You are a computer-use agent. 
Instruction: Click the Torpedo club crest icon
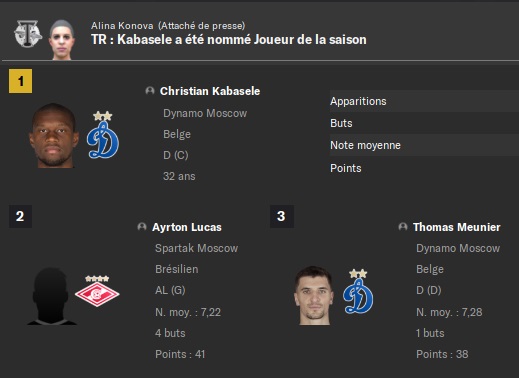click(28, 34)
